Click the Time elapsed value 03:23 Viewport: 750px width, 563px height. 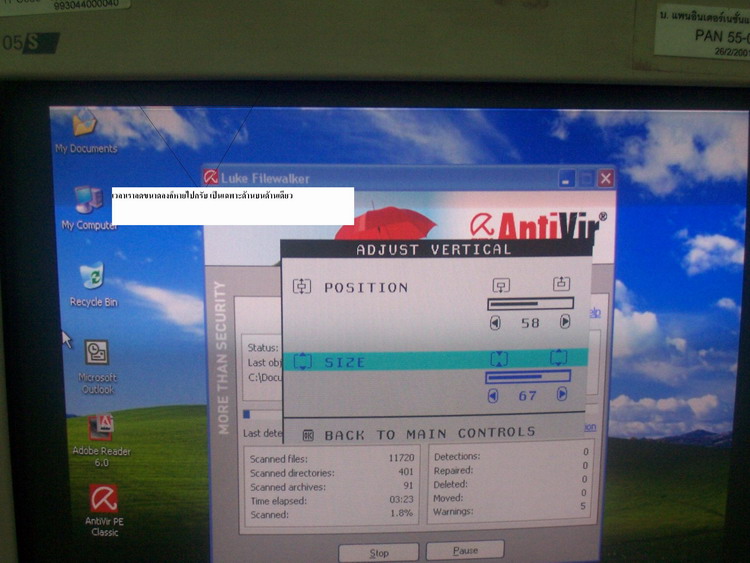pyautogui.click(x=401, y=499)
